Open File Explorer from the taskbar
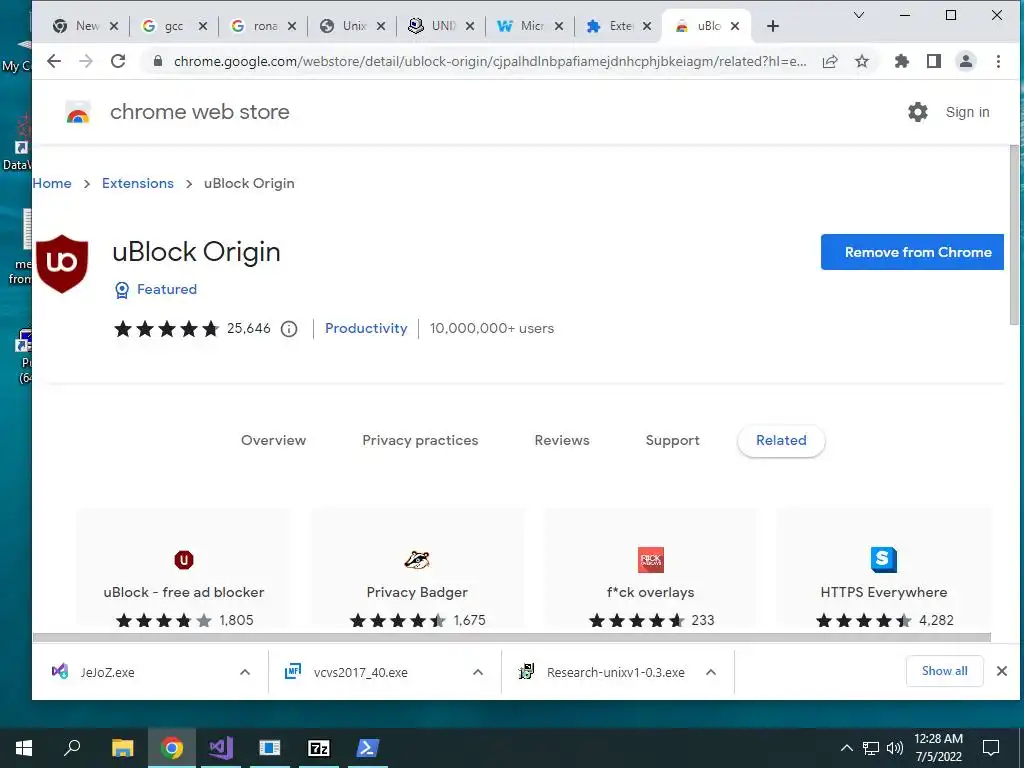This screenshot has width=1024, height=768. (122, 748)
